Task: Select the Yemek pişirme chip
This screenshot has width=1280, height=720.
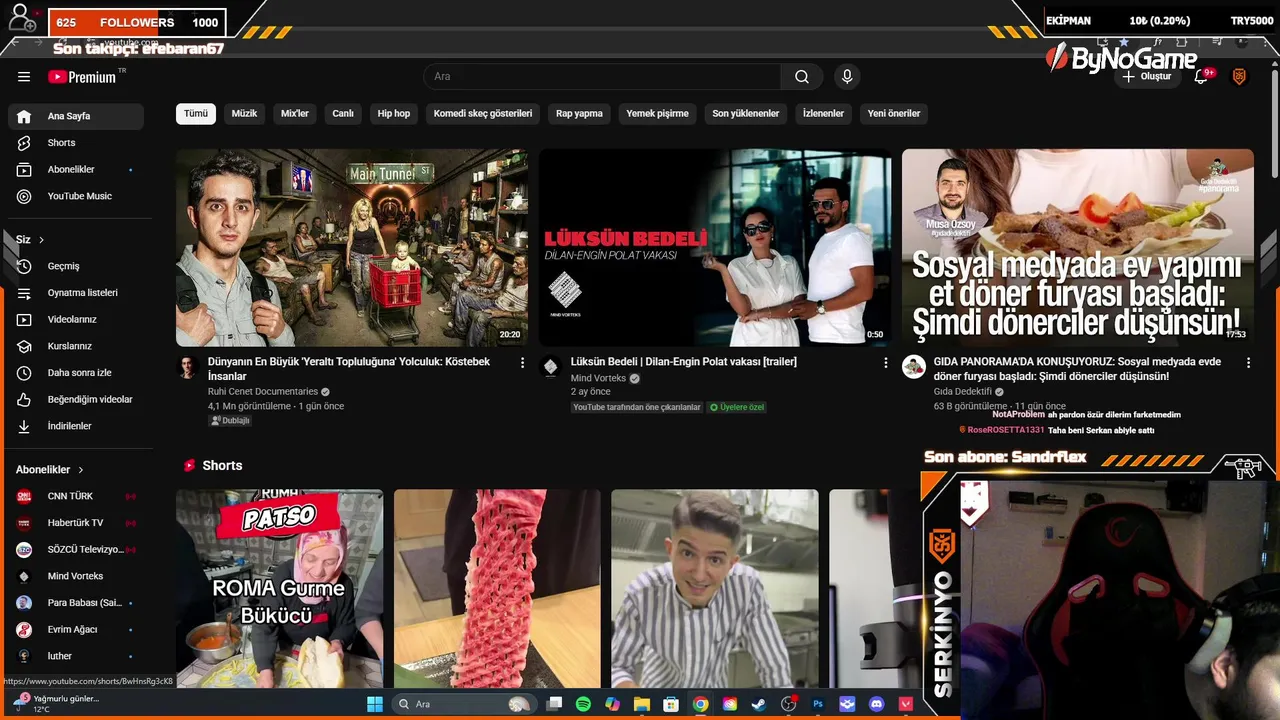Action: point(658,114)
